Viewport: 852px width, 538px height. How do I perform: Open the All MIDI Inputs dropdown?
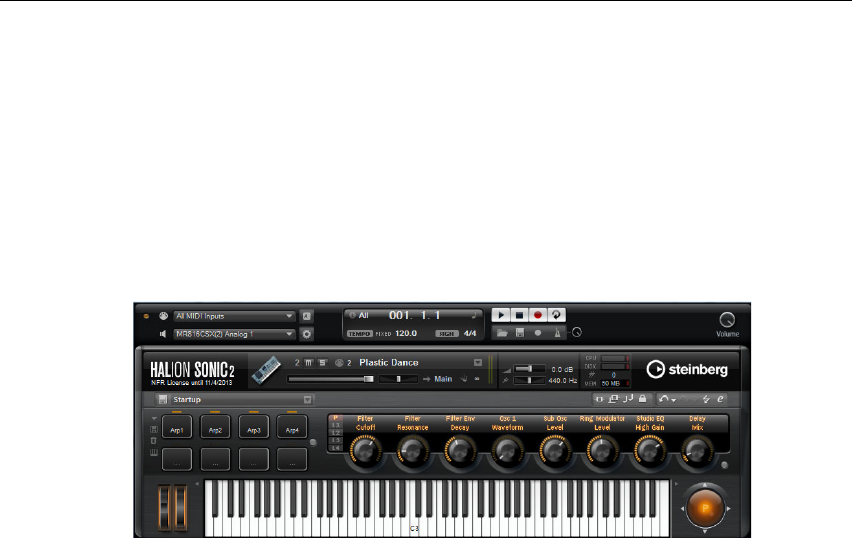click(x=234, y=316)
